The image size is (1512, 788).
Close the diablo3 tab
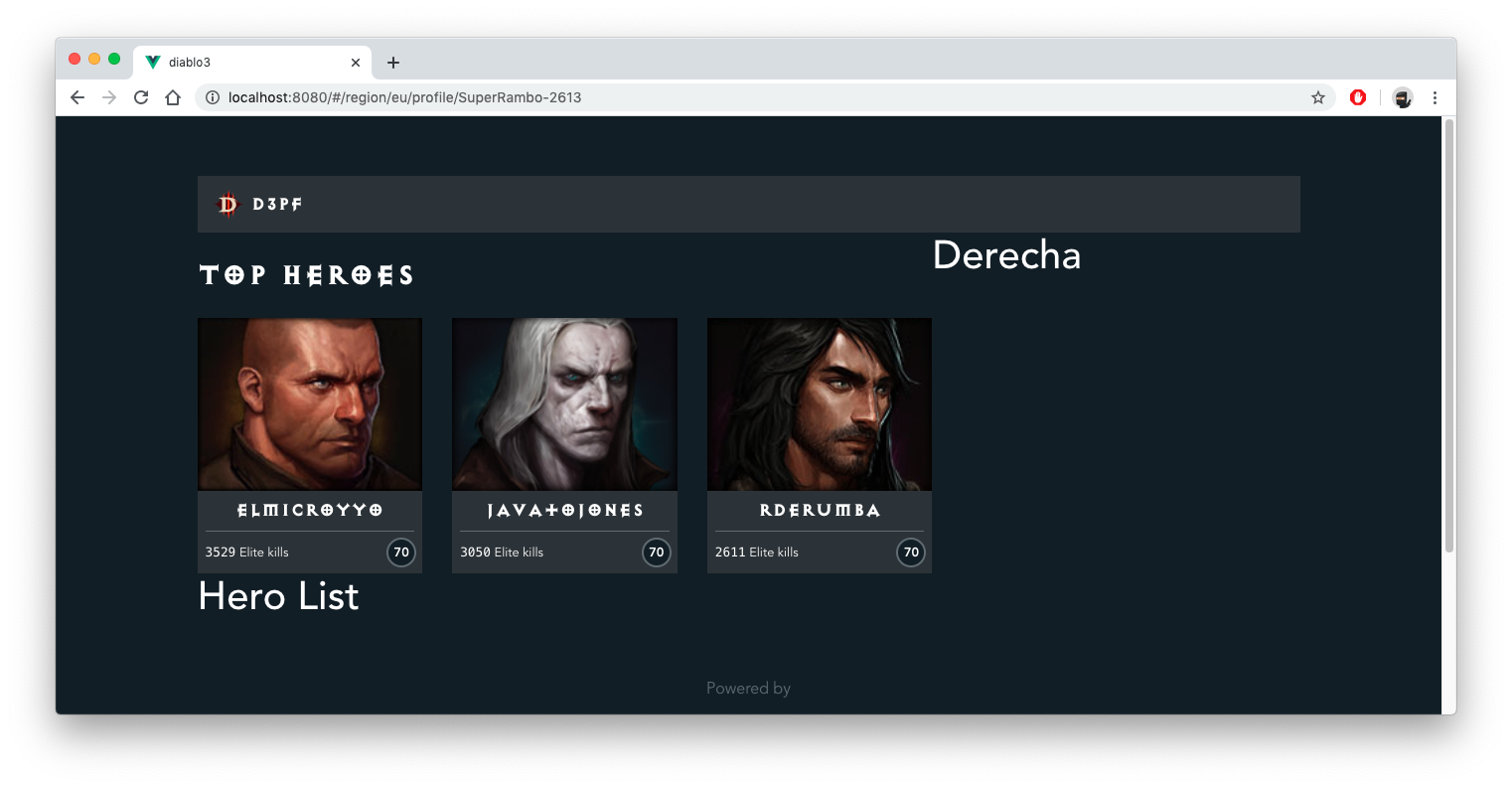[356, 63]
